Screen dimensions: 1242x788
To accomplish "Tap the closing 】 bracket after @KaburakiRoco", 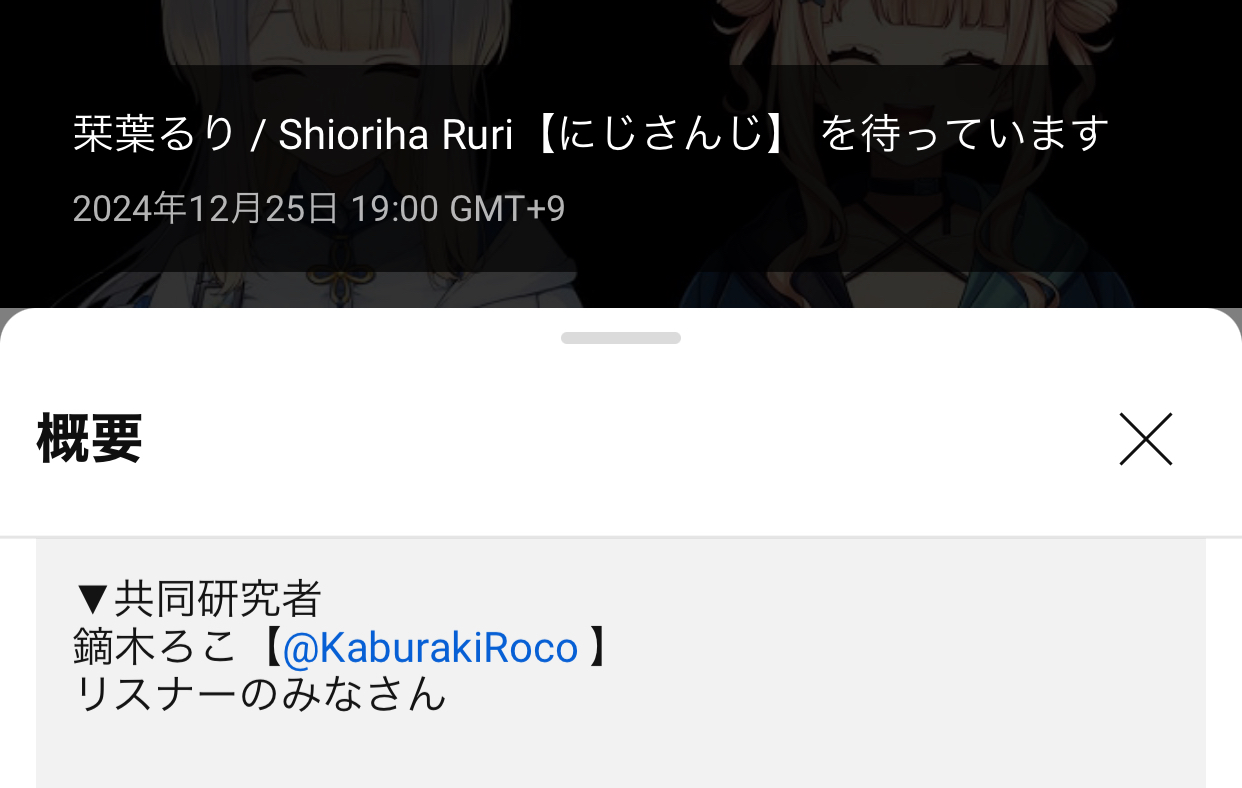I will click(597, 648).
